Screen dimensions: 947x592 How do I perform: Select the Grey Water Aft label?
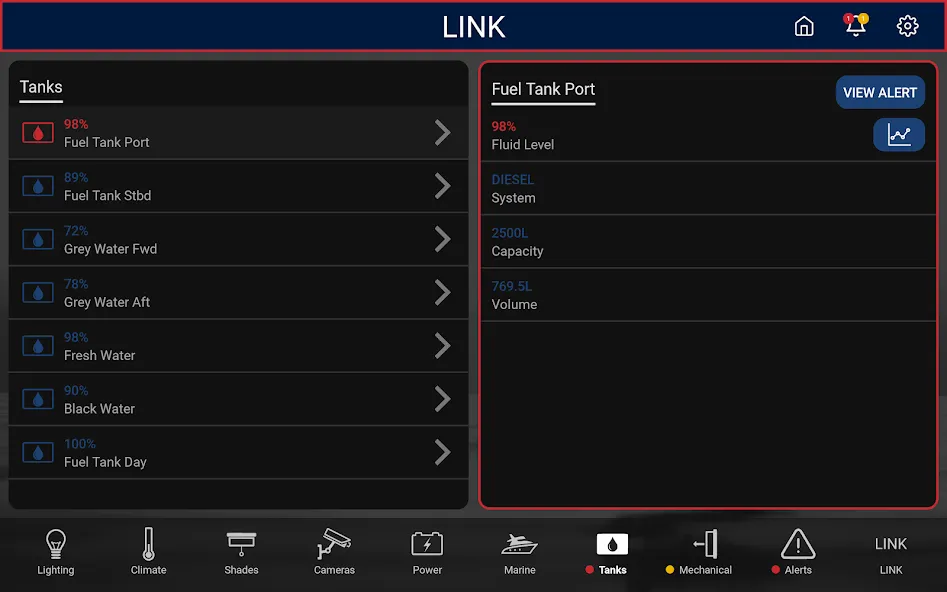pyautogui.click(x=107, y=302)
